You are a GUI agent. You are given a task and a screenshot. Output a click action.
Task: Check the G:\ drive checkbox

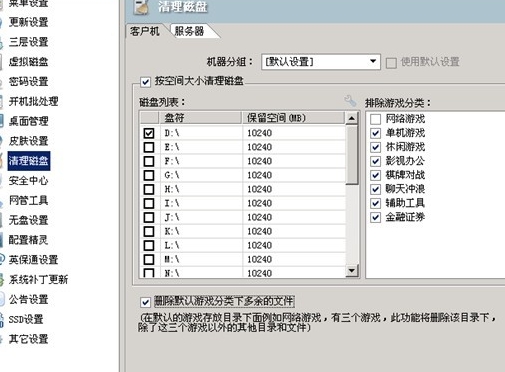click(149, 175)
